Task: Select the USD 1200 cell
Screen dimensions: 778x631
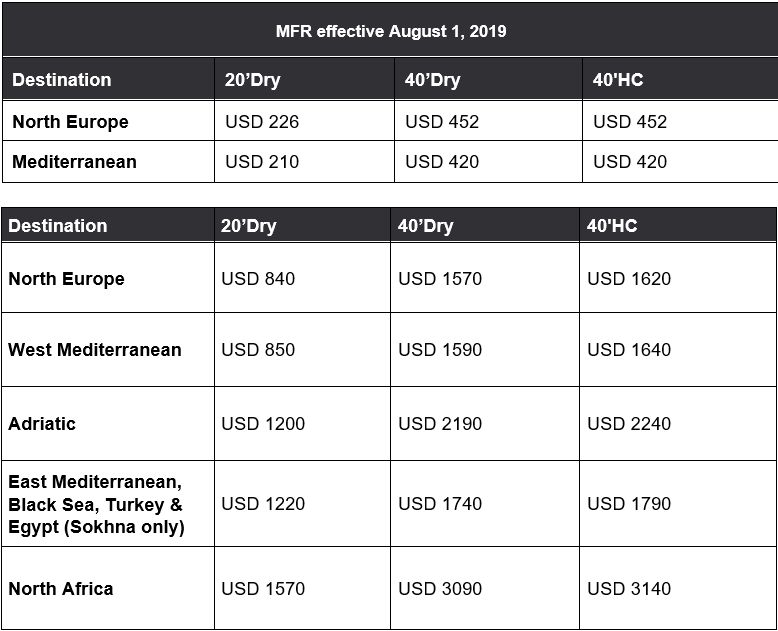Action: [x=263, y=424]
